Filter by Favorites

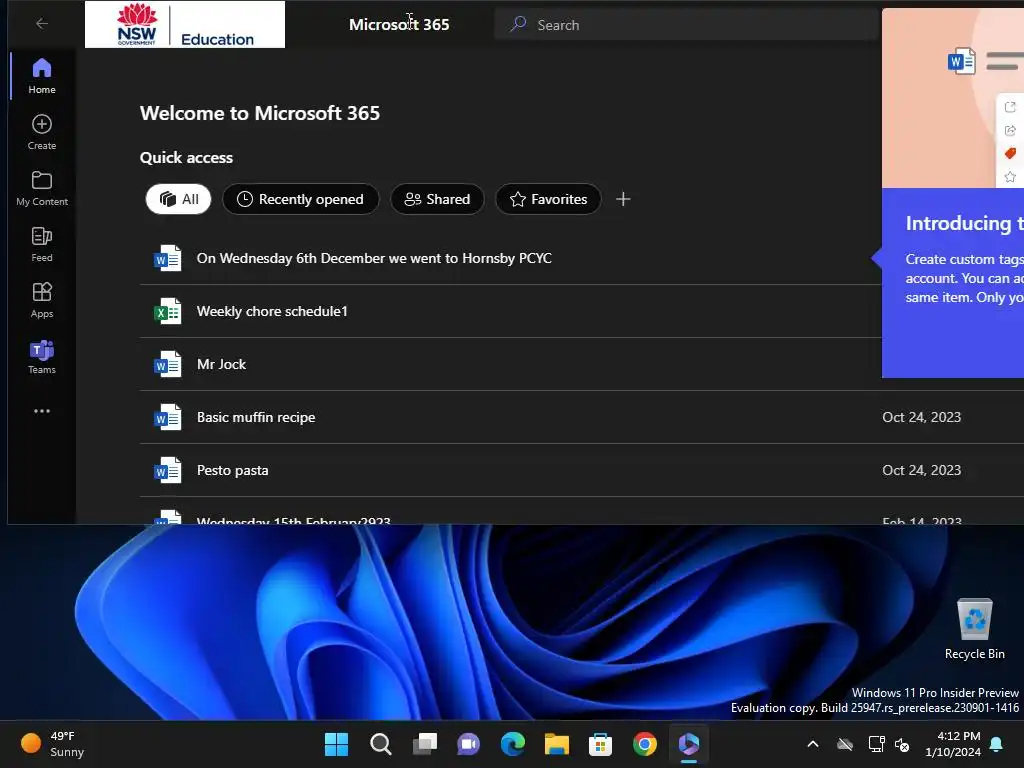[548, 199]
